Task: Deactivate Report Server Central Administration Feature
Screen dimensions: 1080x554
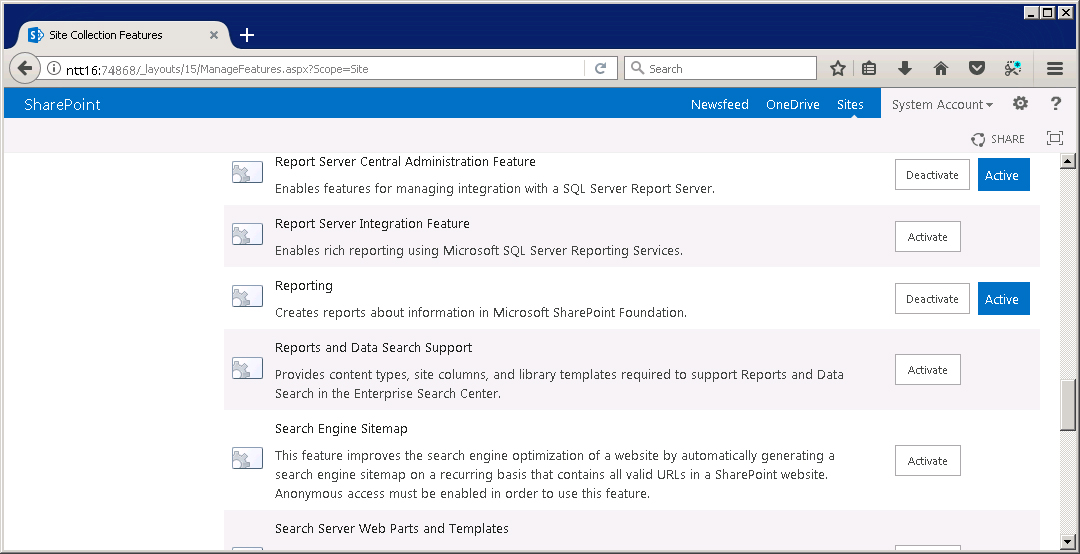Action: (932, 175)
